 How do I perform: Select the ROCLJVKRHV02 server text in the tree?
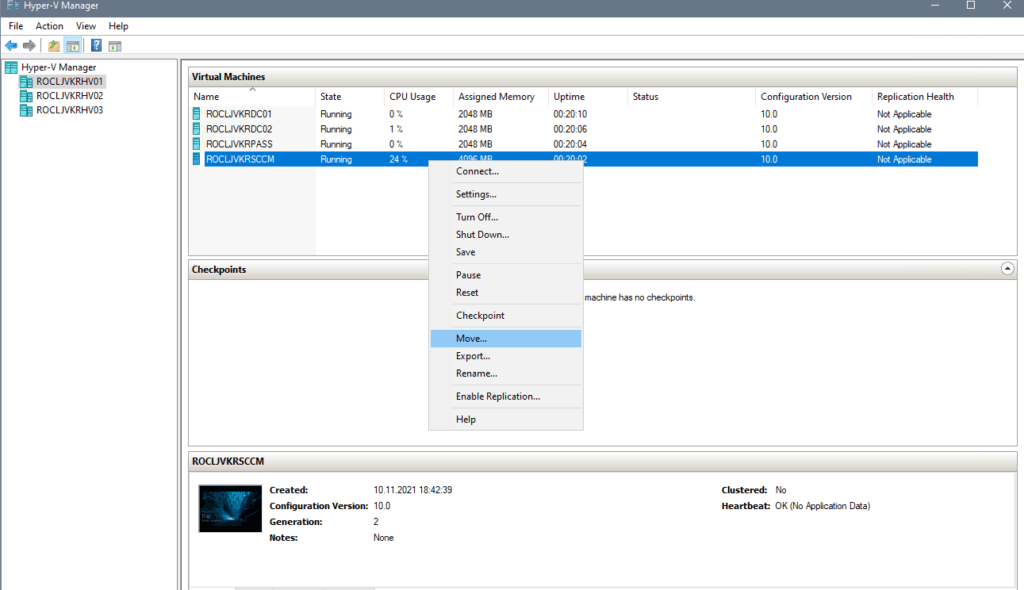pos(69,96)
